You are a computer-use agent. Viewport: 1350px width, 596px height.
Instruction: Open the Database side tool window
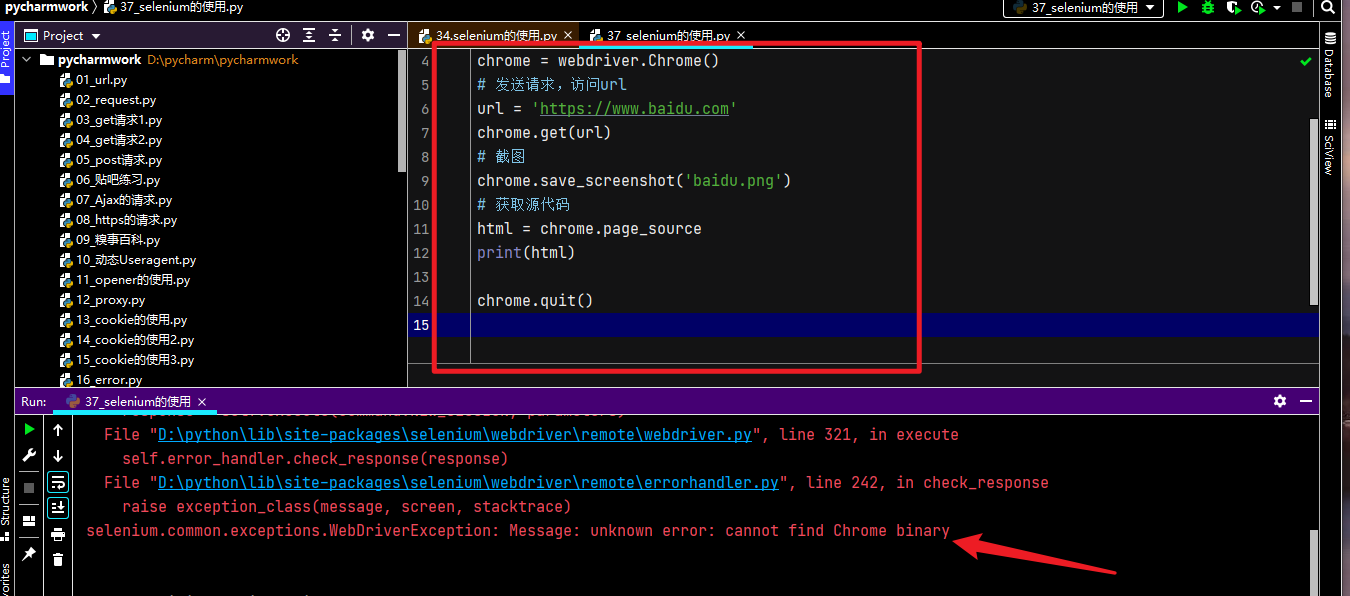[1329, 66]
